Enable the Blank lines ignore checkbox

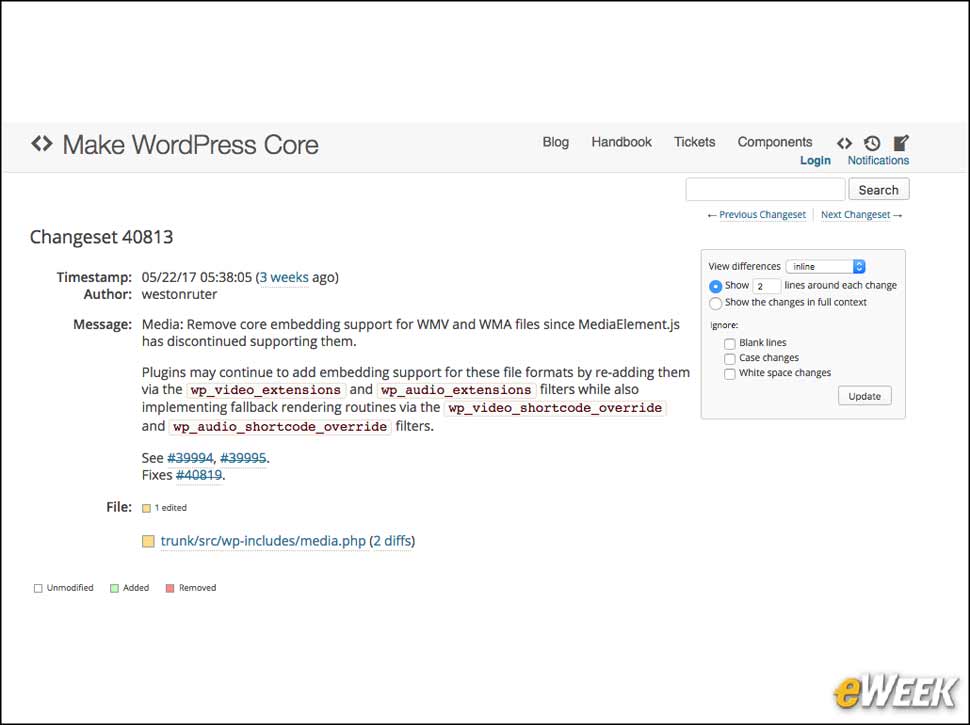click(x=730, y=343)
